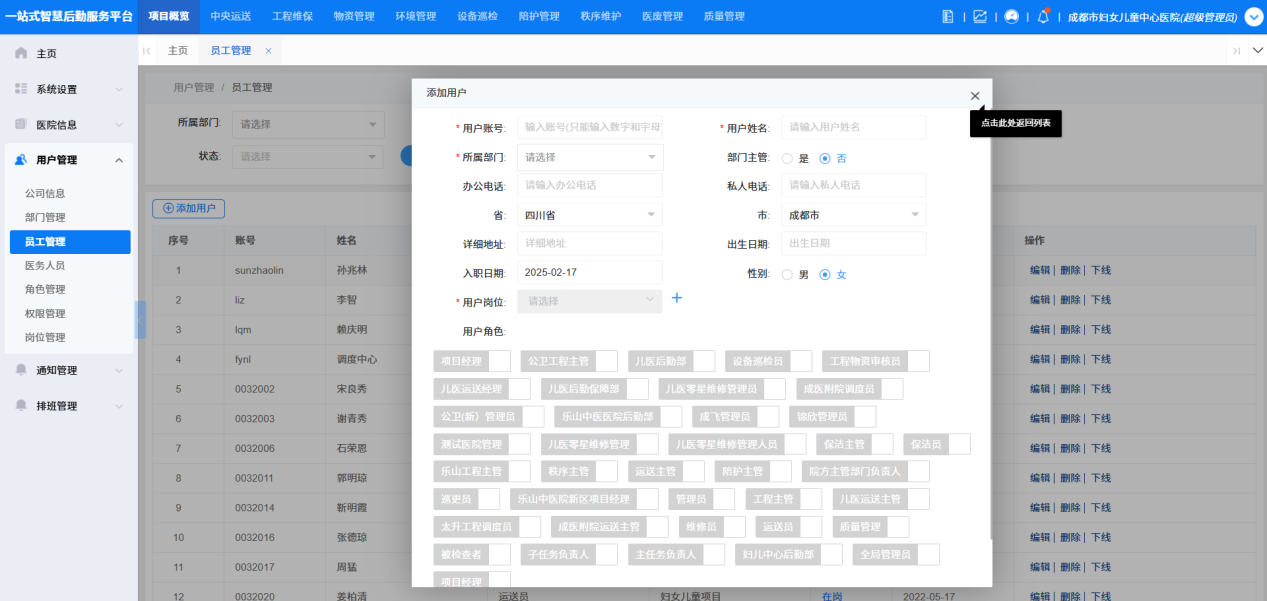The height and width of the screenshot is (601, 1267).
Task: Check the 工程物资审核员 role box
Action: coord(918,361)
